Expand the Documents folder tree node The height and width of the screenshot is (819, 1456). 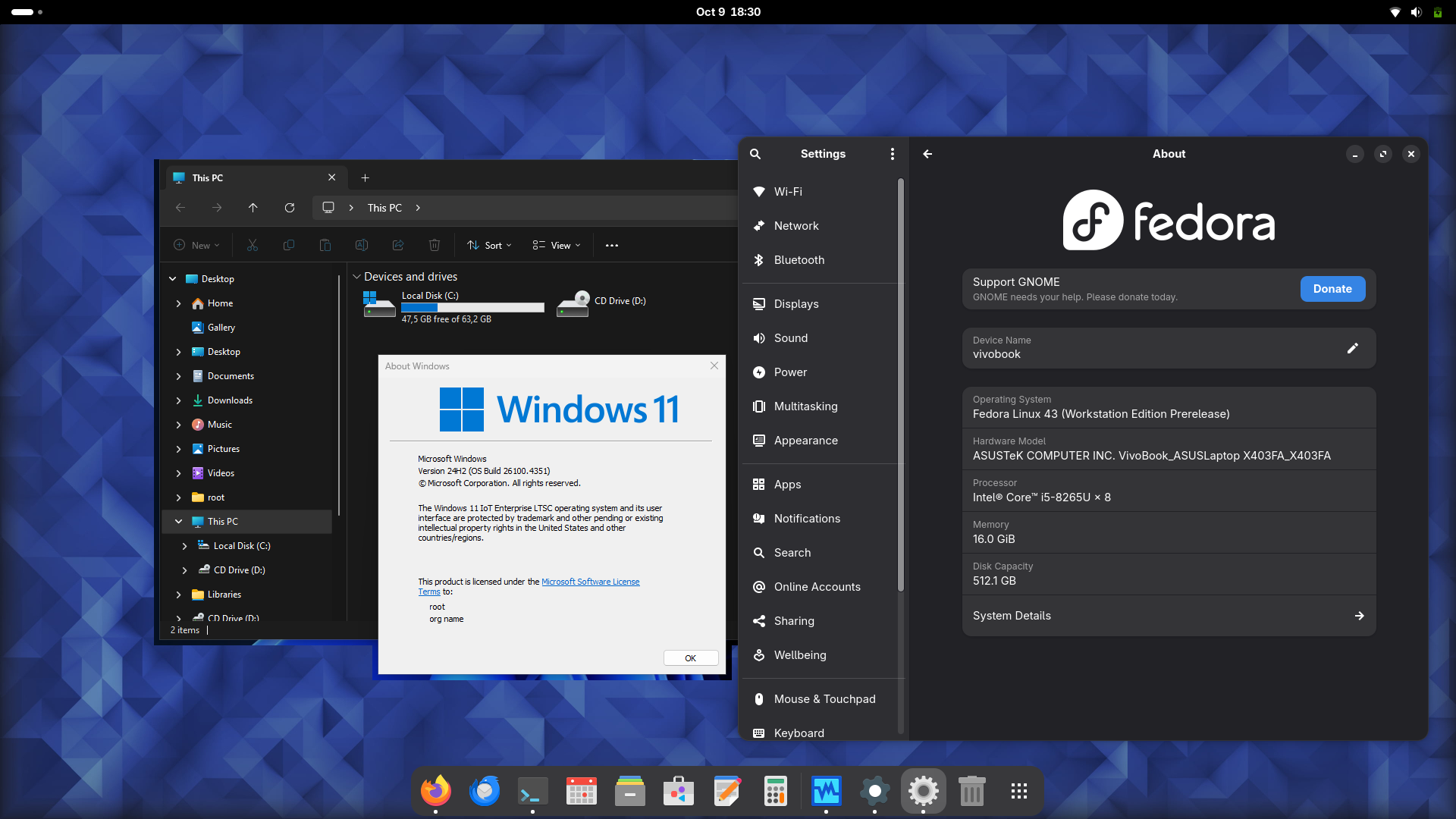click(179, 376)
